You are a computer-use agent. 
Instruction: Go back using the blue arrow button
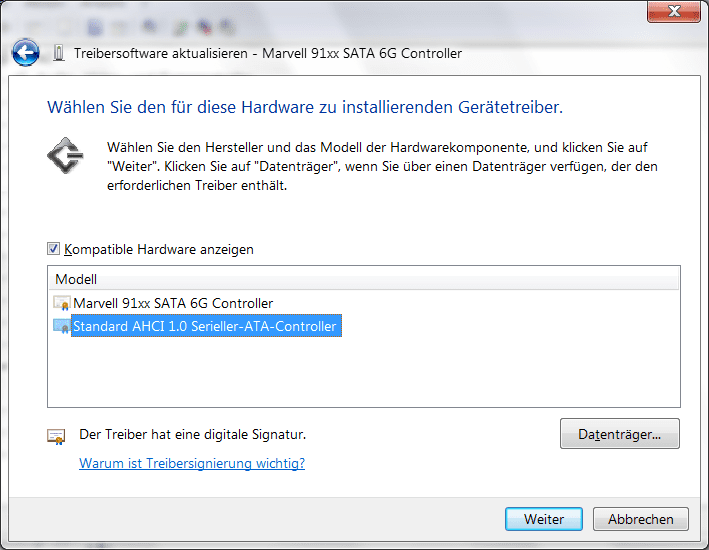click(x=26, y=53)
